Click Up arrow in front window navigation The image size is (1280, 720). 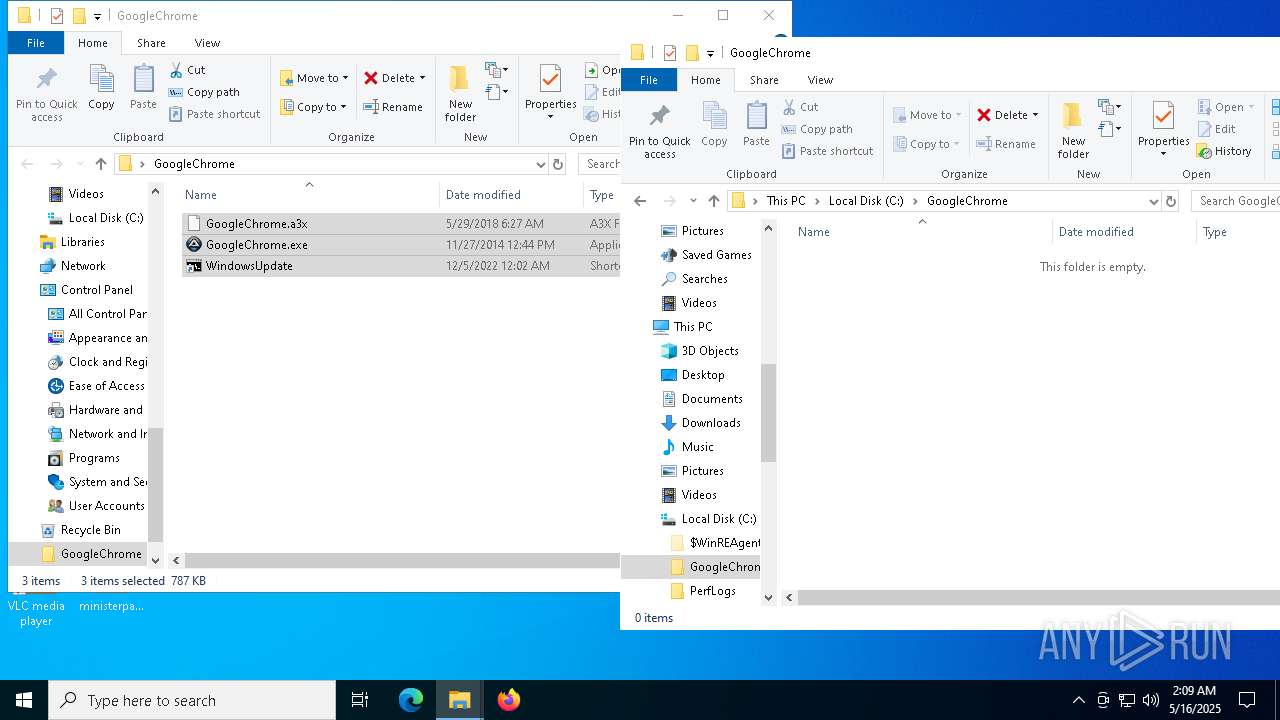coord(713,201)
